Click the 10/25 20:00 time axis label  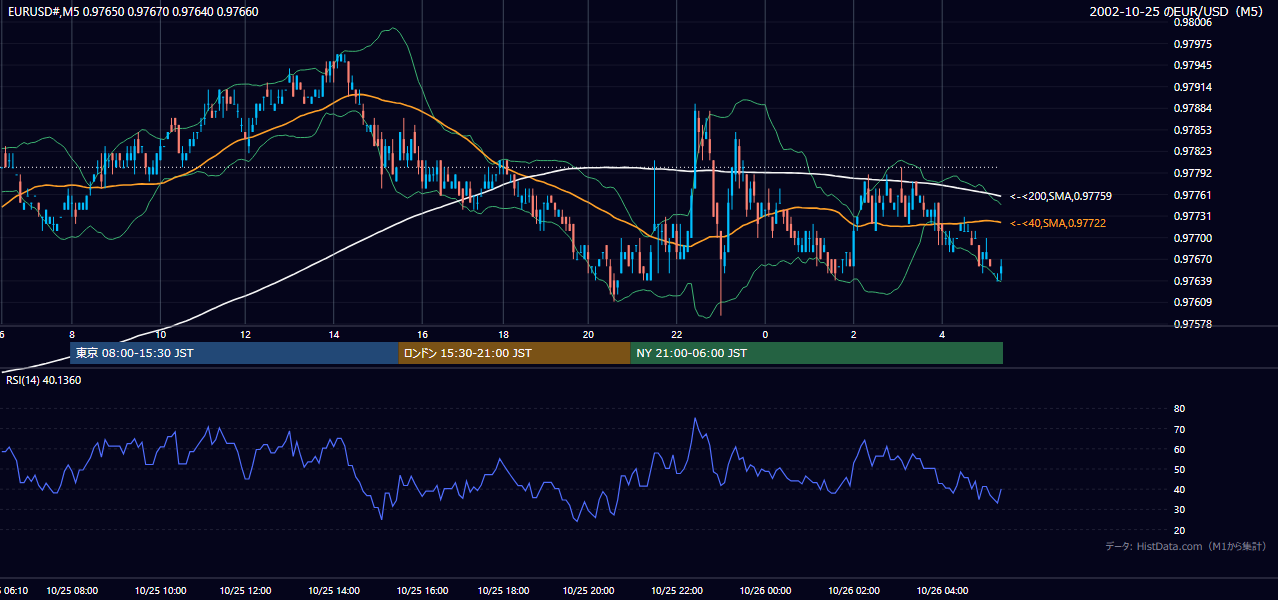pos(588,591)
